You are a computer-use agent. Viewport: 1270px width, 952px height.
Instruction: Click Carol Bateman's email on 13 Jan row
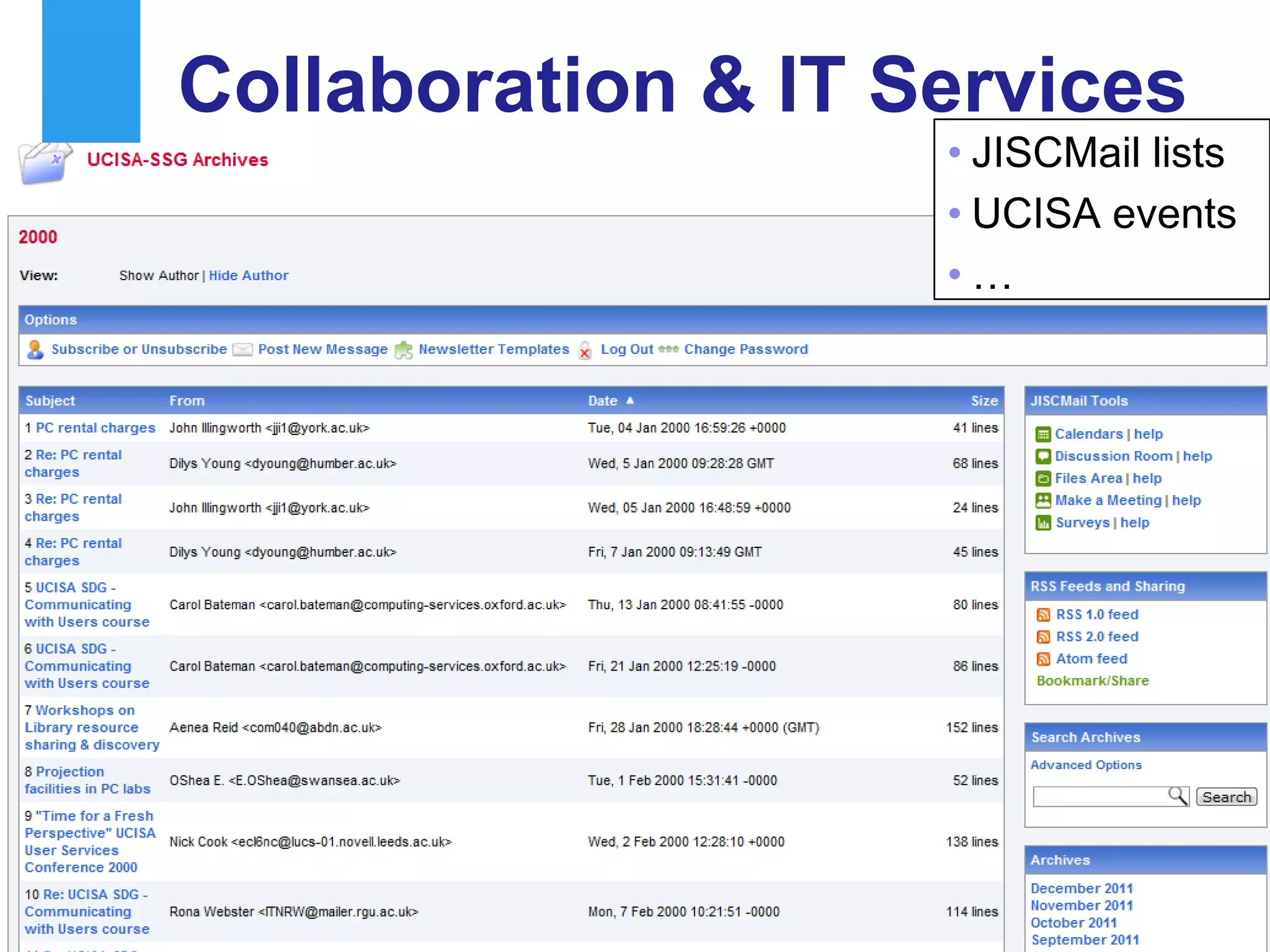point(412,605)
